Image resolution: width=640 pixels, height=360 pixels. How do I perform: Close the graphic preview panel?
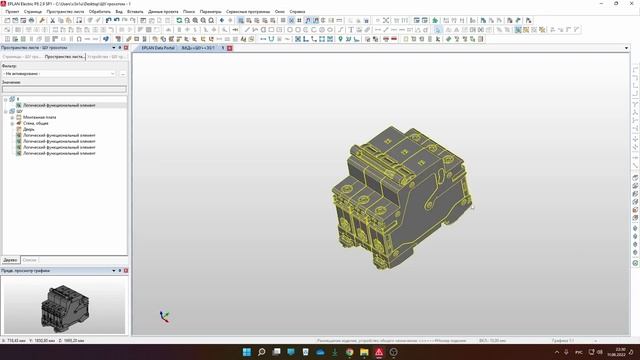(x=126, y=271)
